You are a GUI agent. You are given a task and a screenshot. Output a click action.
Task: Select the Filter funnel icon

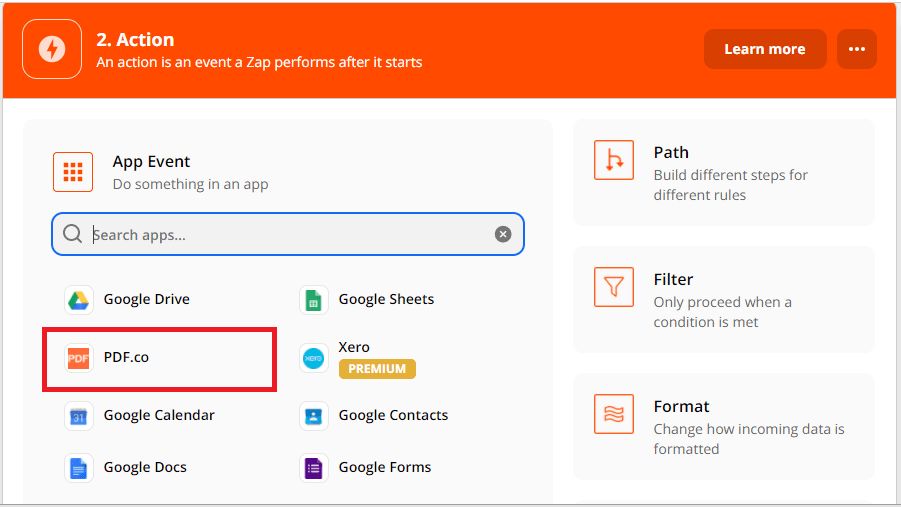point(613,287)
